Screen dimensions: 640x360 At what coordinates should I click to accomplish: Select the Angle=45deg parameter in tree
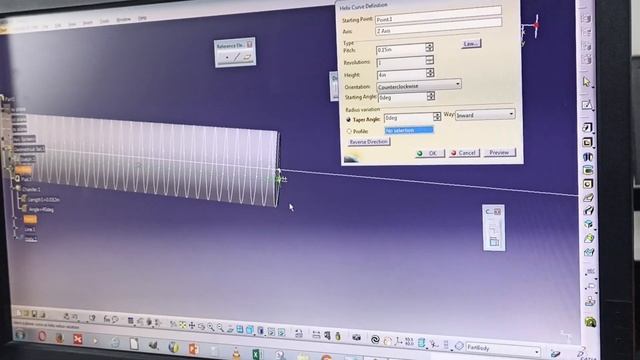[x=37, y=210]
